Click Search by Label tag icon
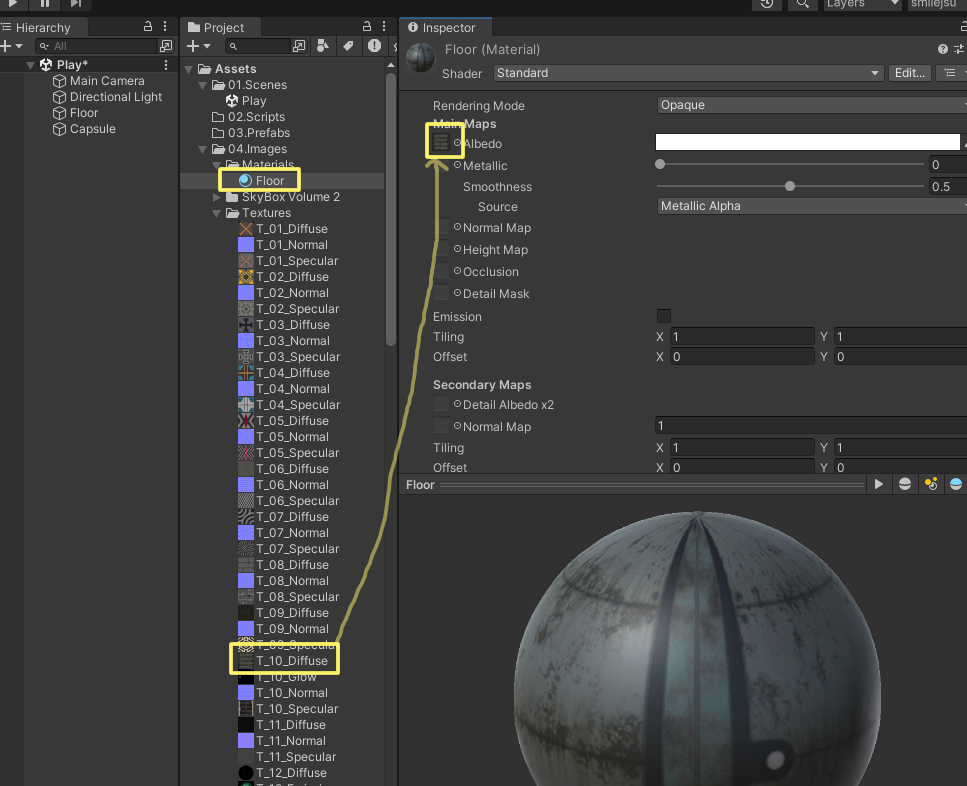The height and width of the screenshot is (786, 967). (348, 46)
